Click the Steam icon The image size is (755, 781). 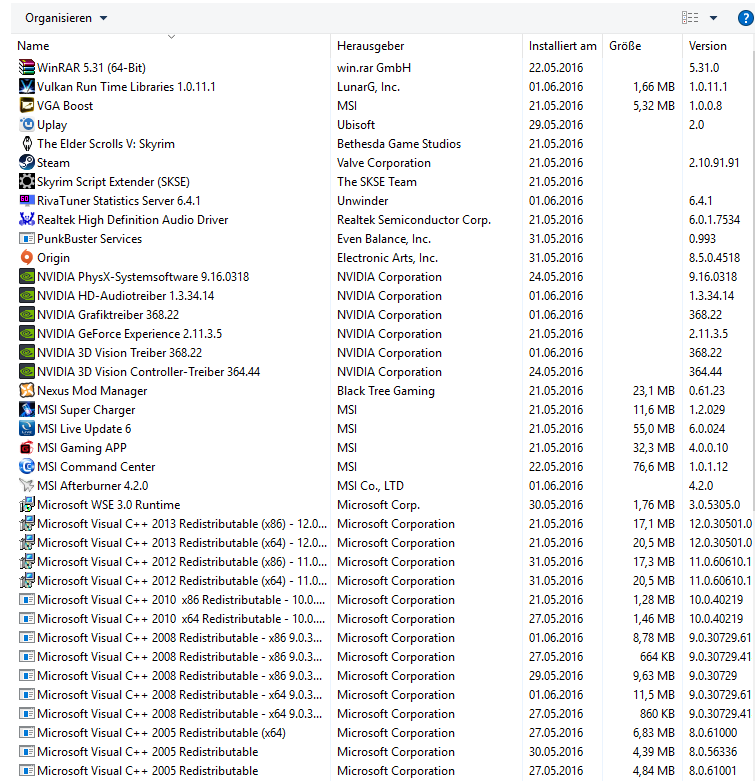(26, 162)
